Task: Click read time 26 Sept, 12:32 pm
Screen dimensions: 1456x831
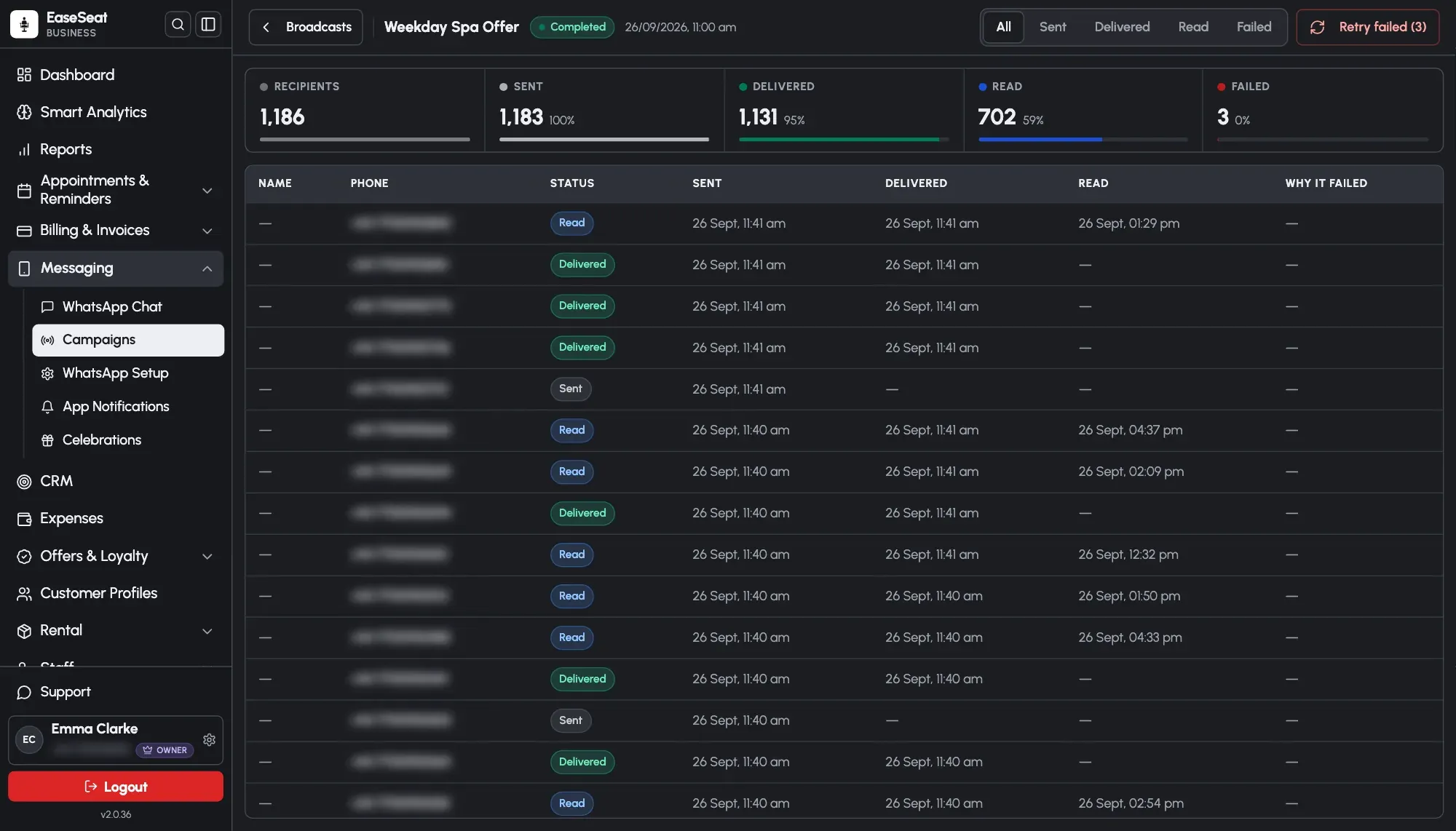Action: (1128, 554)
